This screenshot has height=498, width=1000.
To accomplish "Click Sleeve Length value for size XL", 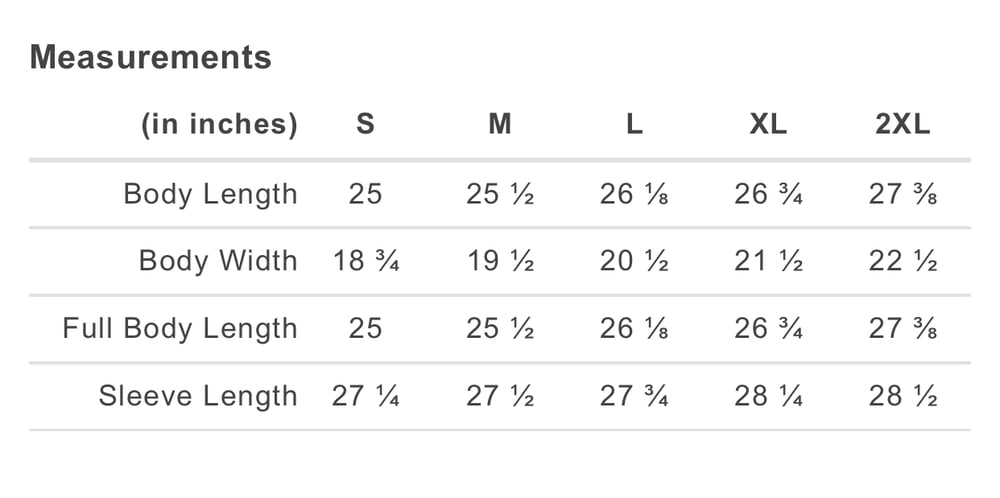I will 768,397.
